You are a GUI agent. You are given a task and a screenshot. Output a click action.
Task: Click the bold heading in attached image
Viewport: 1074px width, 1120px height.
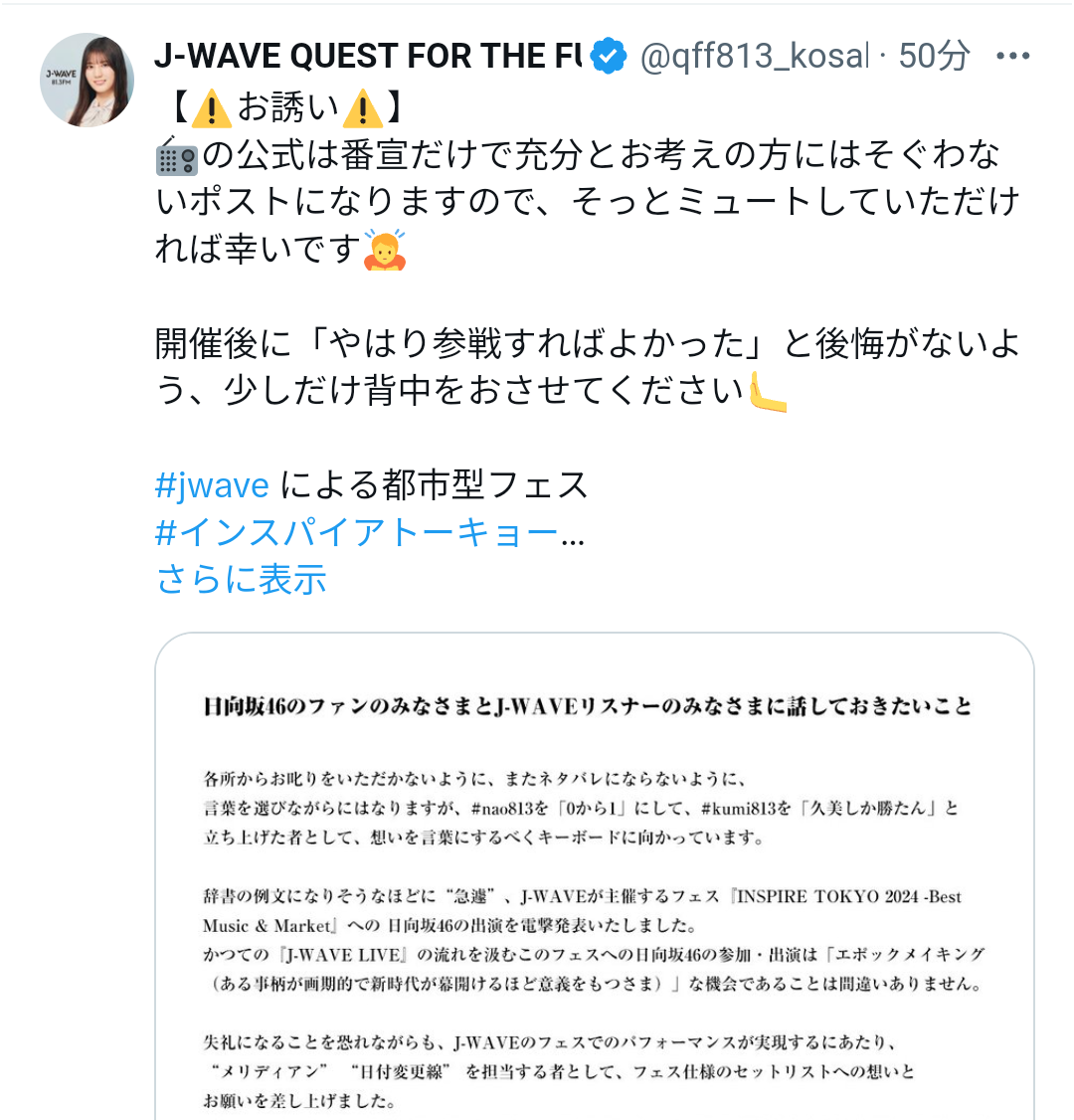[587, 706]
